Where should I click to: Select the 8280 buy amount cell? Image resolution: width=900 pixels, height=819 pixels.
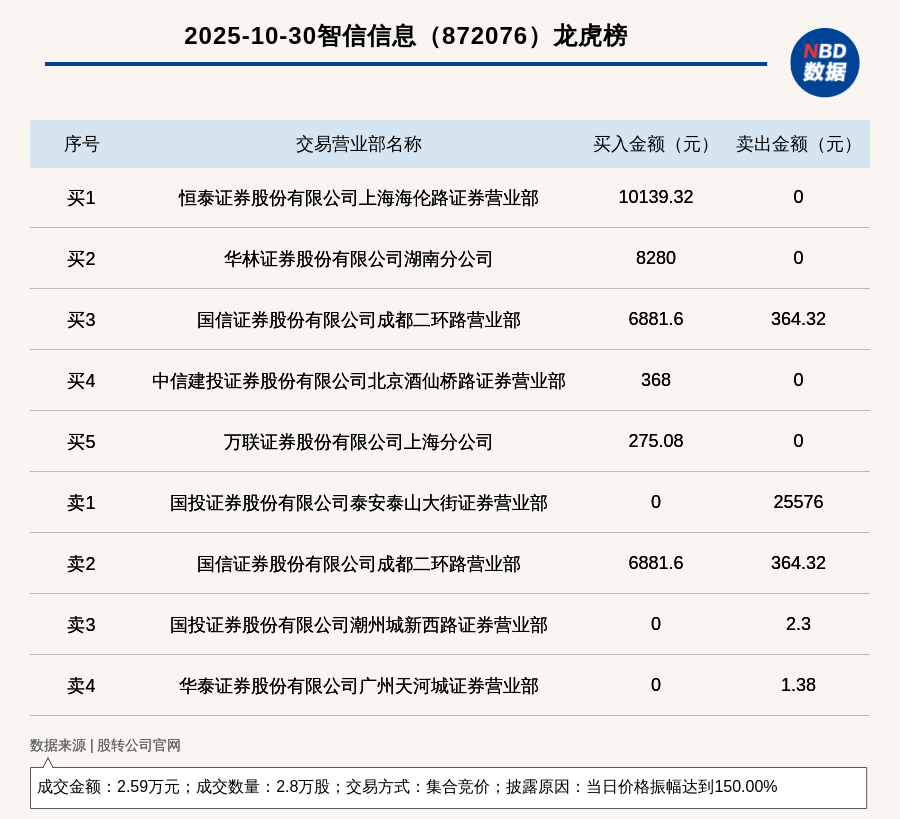pyautogui.click(x=655, y=258)
